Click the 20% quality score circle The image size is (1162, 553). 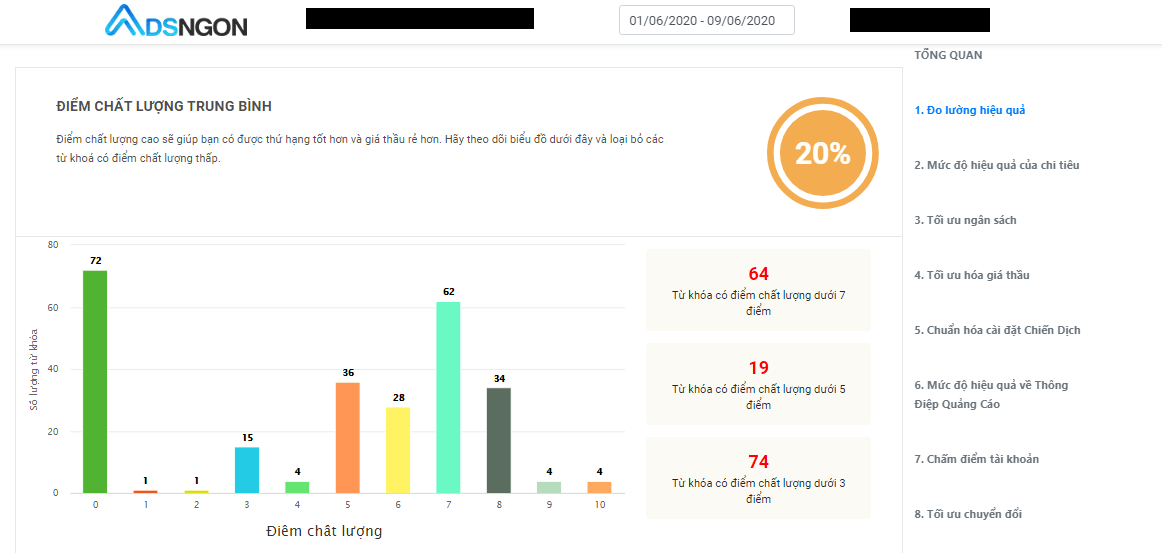(823, 153)
